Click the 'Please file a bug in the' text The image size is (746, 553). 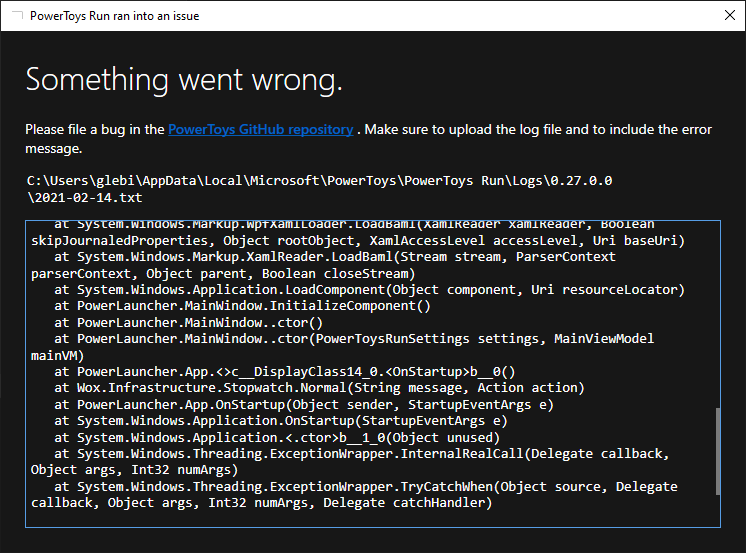95,129
